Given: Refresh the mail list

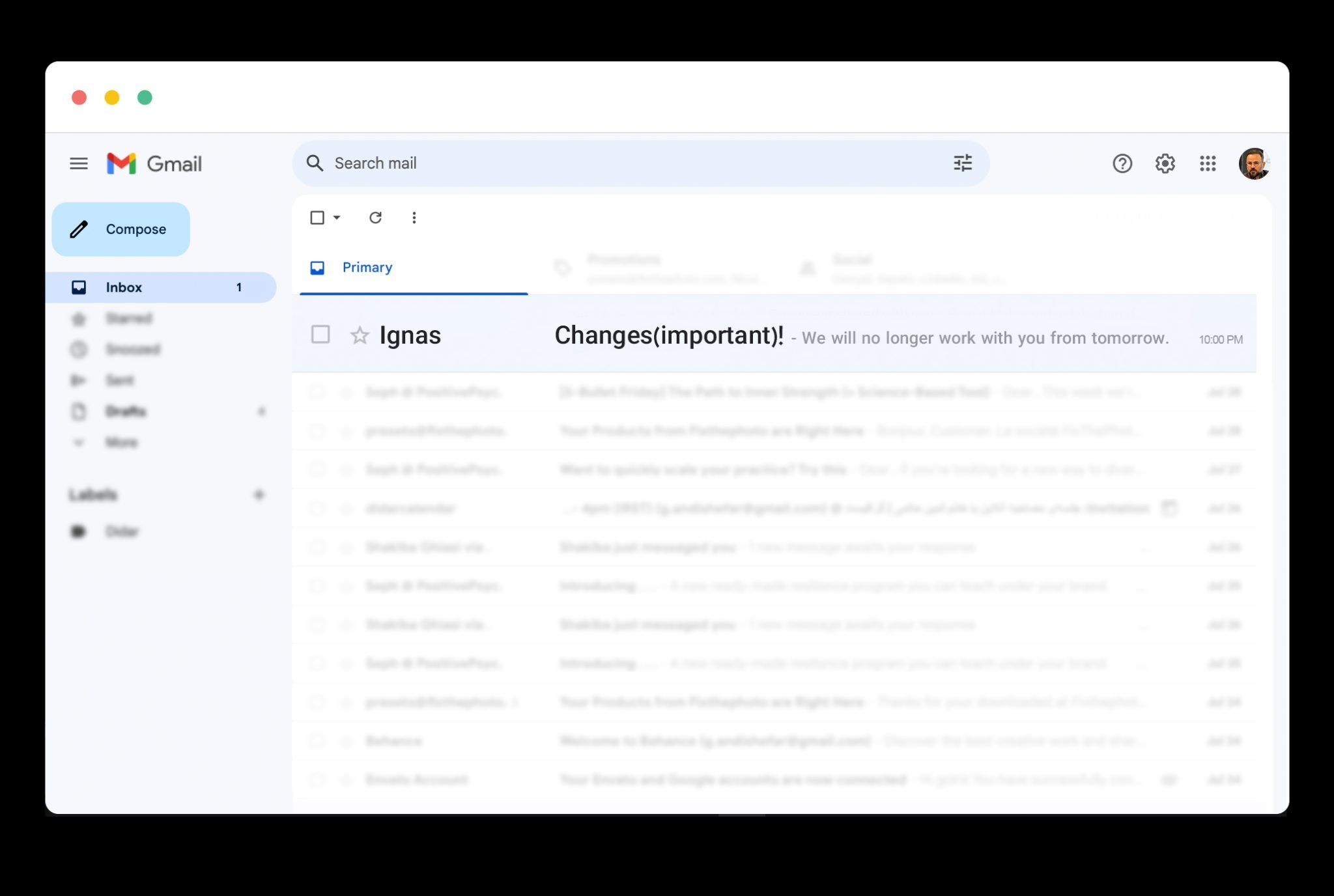Looking at the screenshot, I should 375,217.
